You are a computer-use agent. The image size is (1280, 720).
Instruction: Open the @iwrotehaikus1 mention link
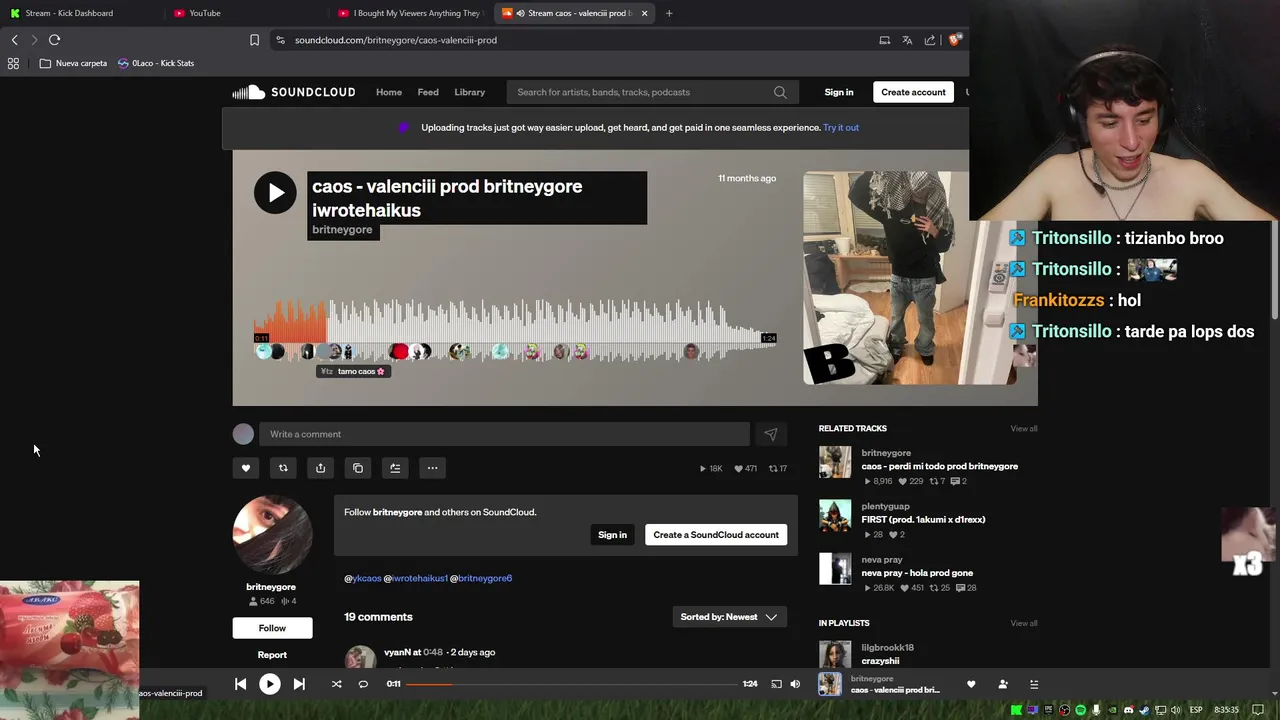(416, 578)
